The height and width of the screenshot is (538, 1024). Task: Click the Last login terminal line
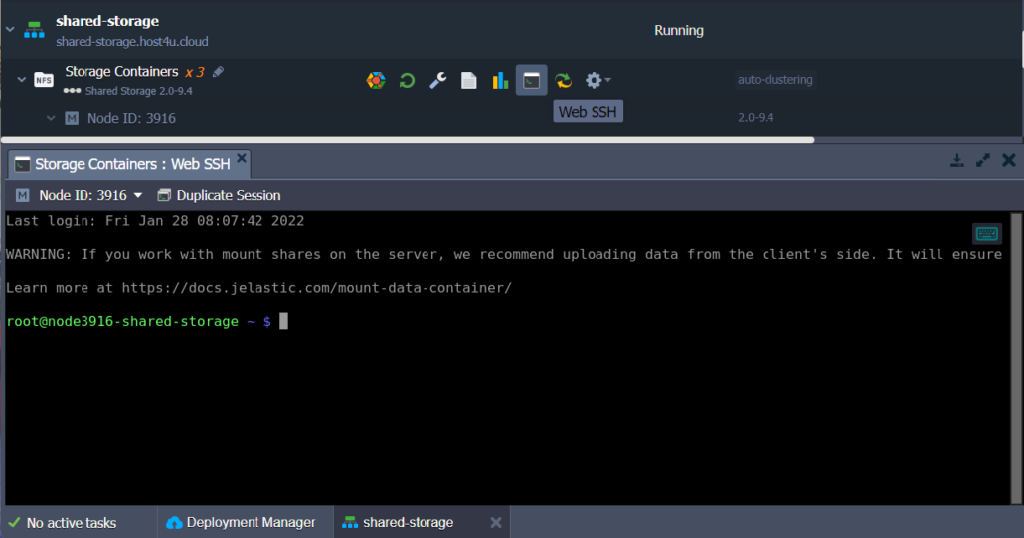[x=155, y=221]
